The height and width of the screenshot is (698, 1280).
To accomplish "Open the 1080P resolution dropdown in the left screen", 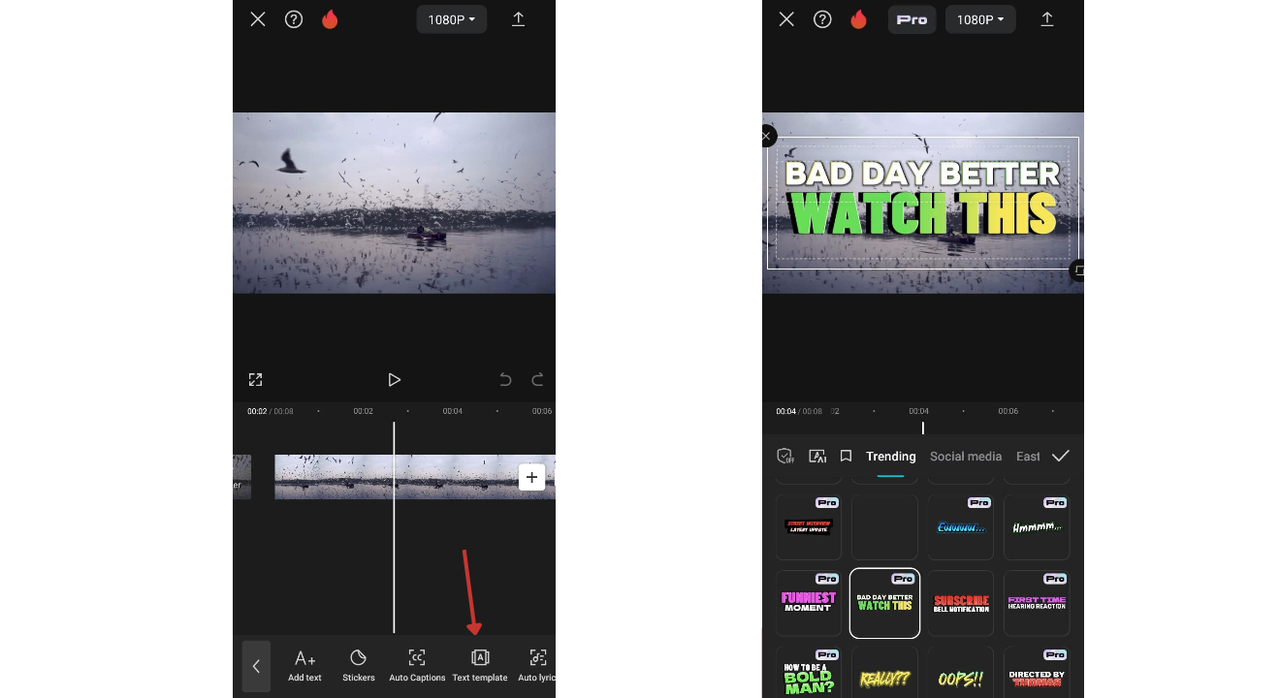I will tap(452, 19).
